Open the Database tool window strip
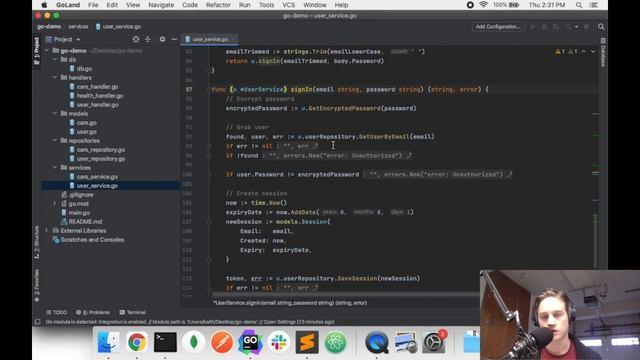This screenshot has height=360, width=640. pos(603,53)
